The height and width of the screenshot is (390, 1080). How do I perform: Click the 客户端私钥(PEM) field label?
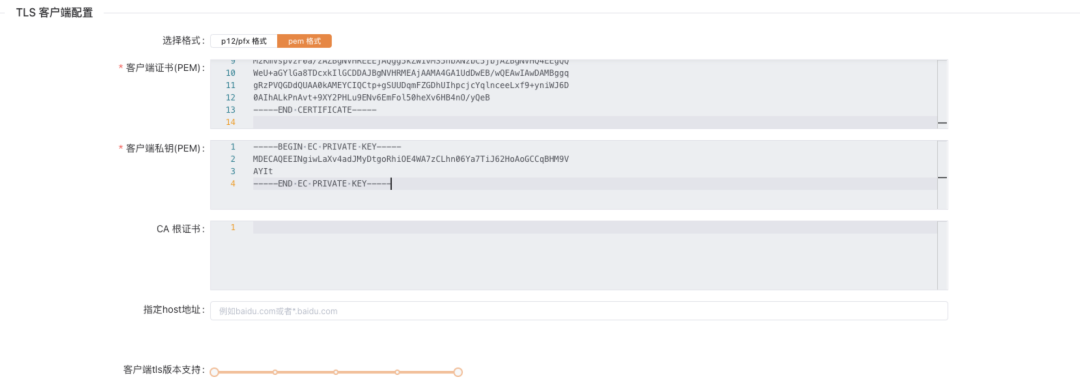(x=165, y=148)
